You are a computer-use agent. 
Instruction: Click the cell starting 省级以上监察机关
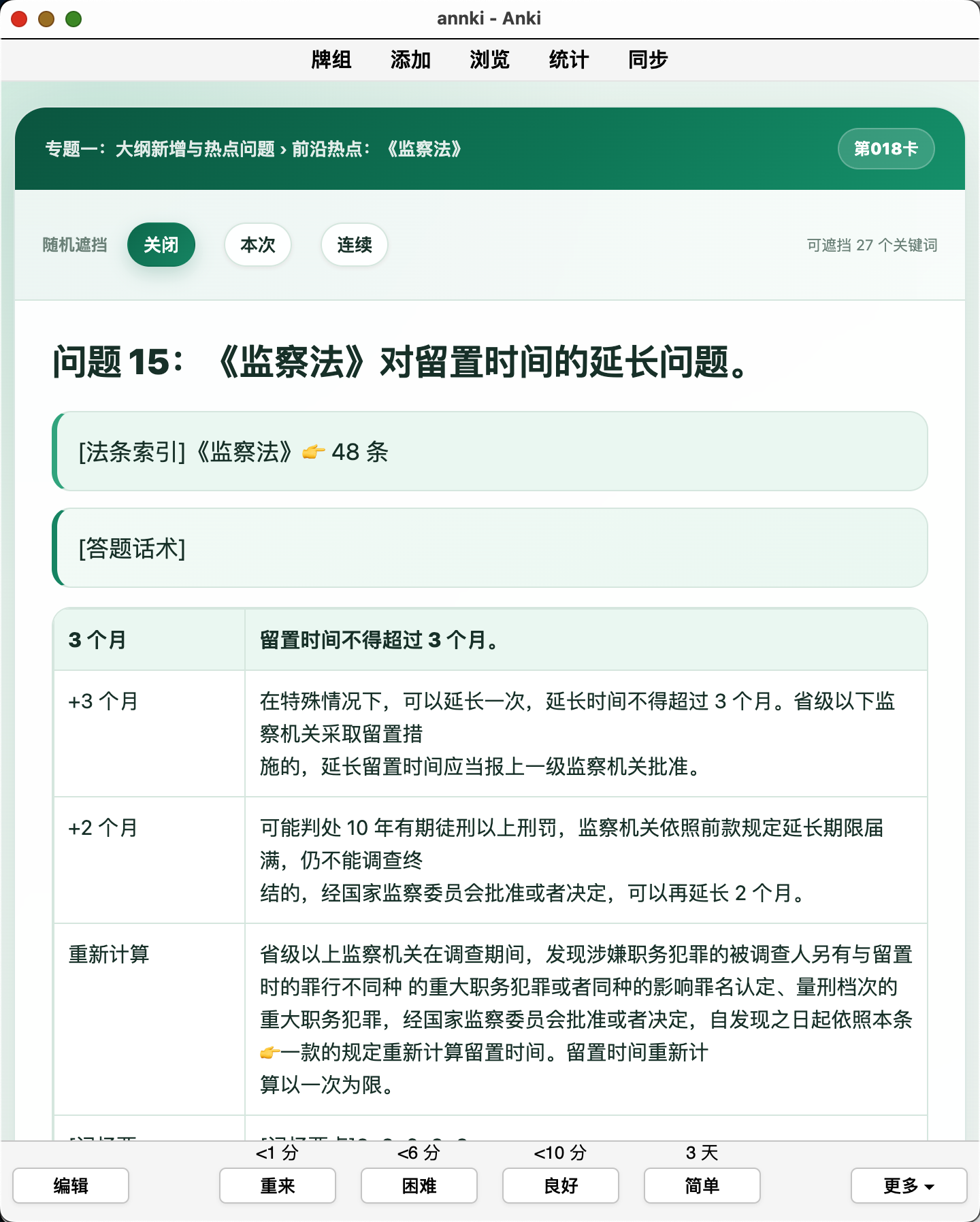[x=586, y=1019]
